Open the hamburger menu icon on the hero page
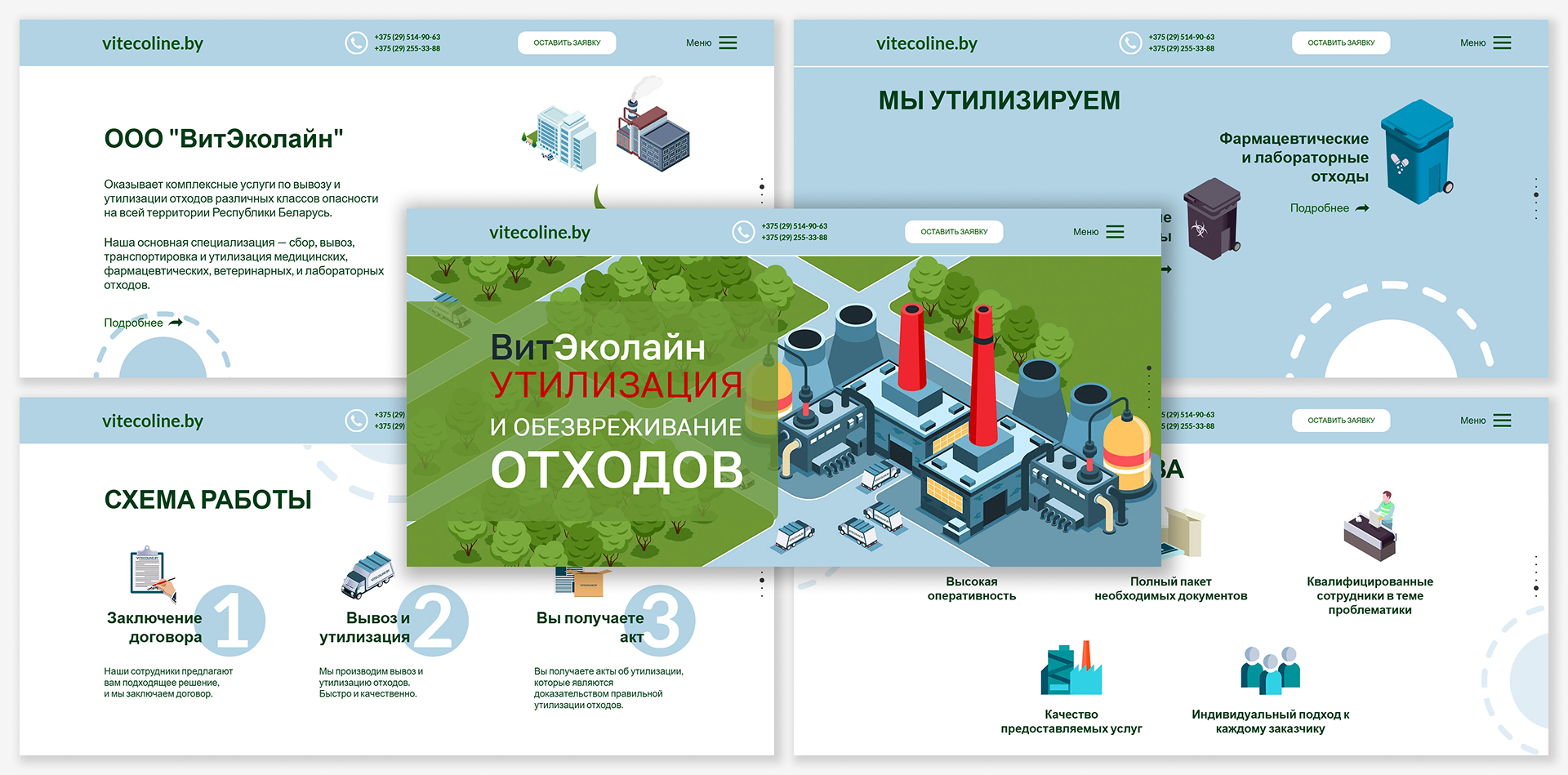 tap(1115, 232)
